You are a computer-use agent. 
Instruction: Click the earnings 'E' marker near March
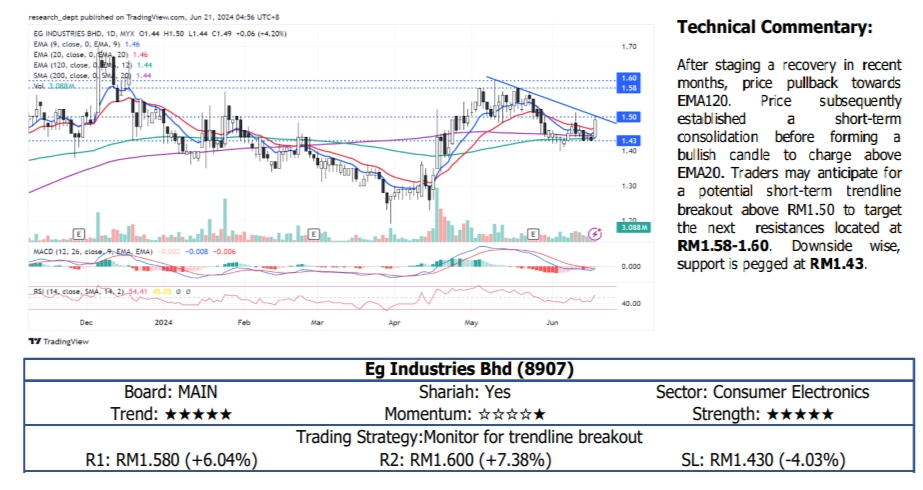(x=314, y=233)
